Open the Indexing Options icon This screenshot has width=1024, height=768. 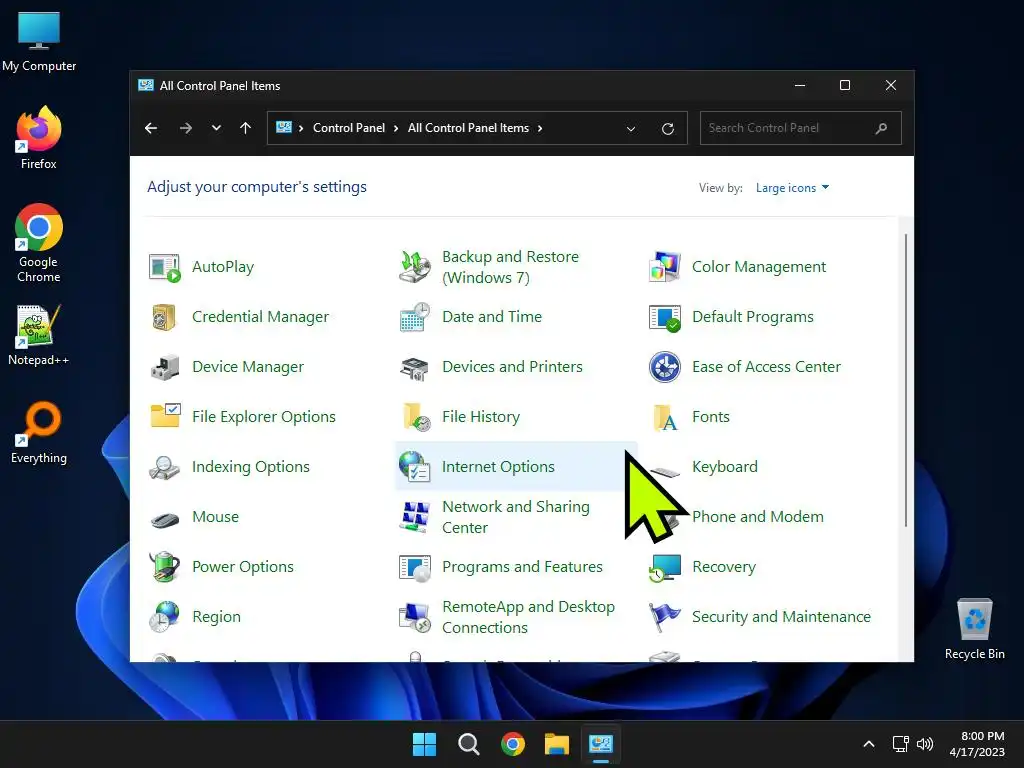(164, 468)
